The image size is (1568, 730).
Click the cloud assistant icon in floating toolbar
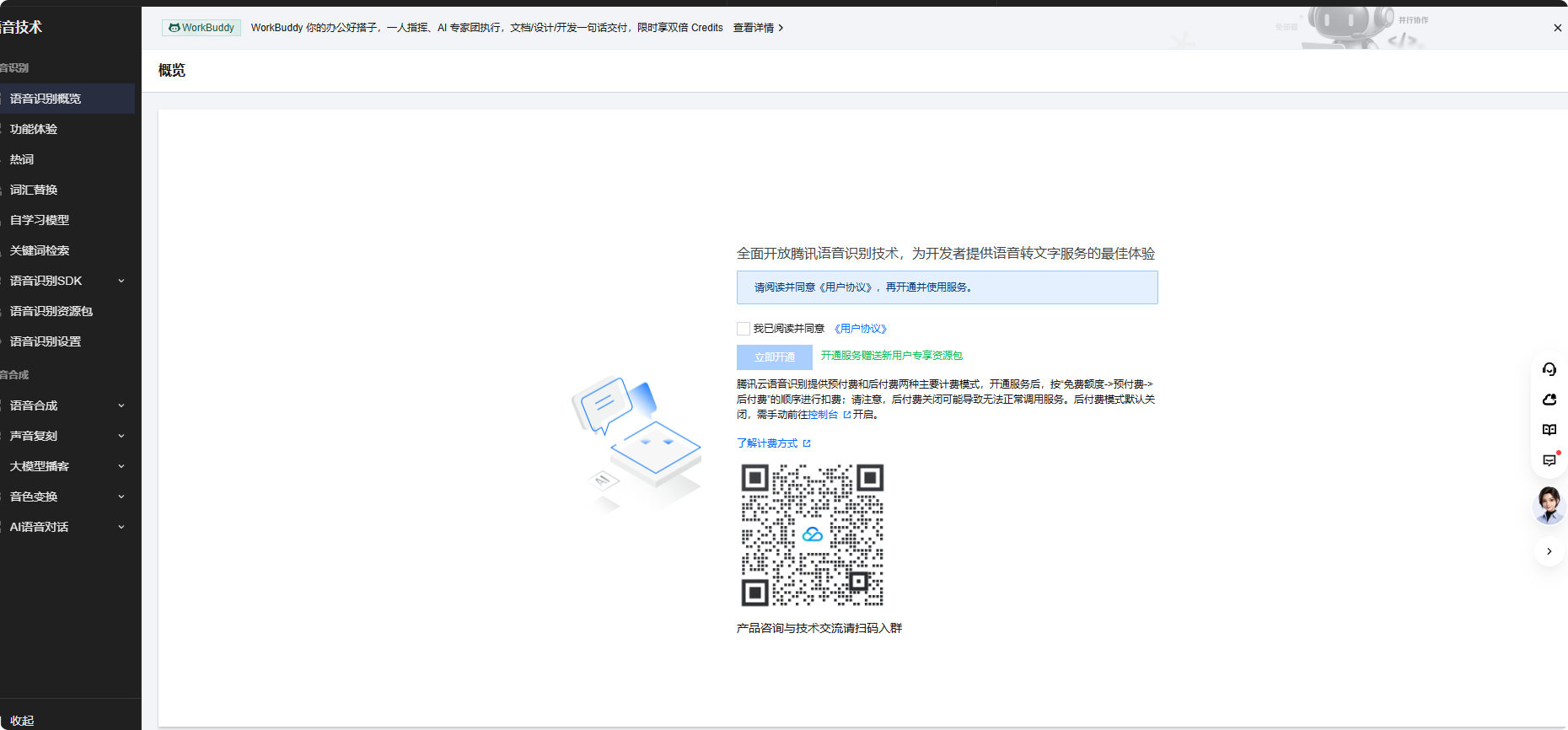pos(1549,400)
